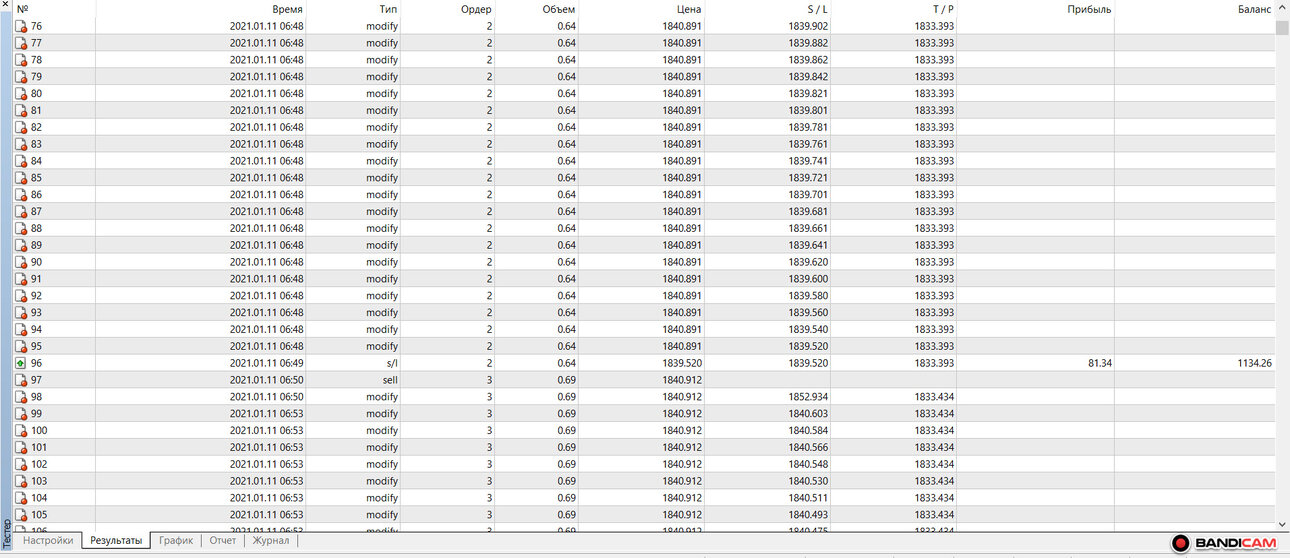Click the modify icon for row 80
Image resolution: width=1290 pixels, height=558 pixels.
point(20,93)
